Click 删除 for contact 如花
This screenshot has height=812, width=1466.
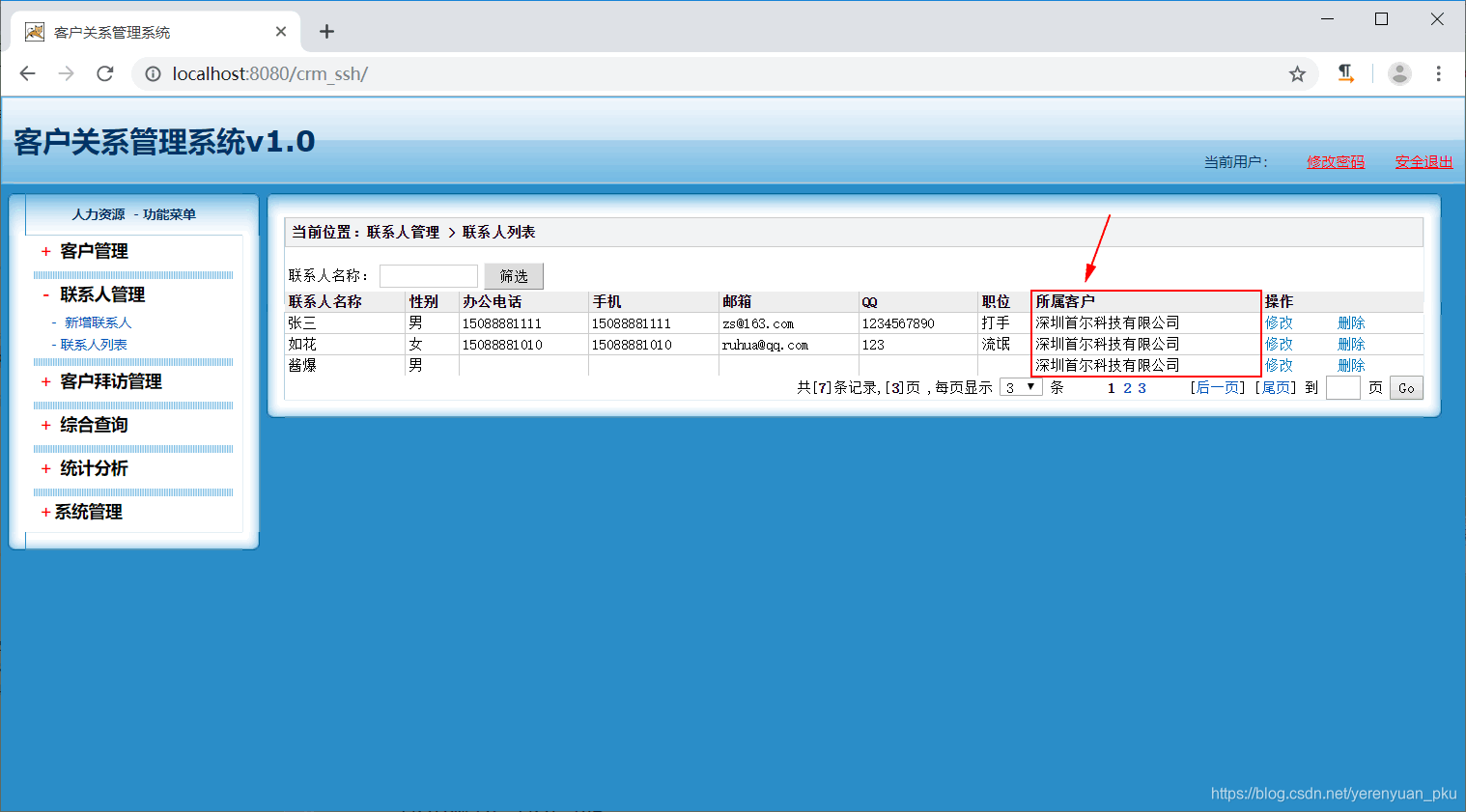click(1351, 344)
